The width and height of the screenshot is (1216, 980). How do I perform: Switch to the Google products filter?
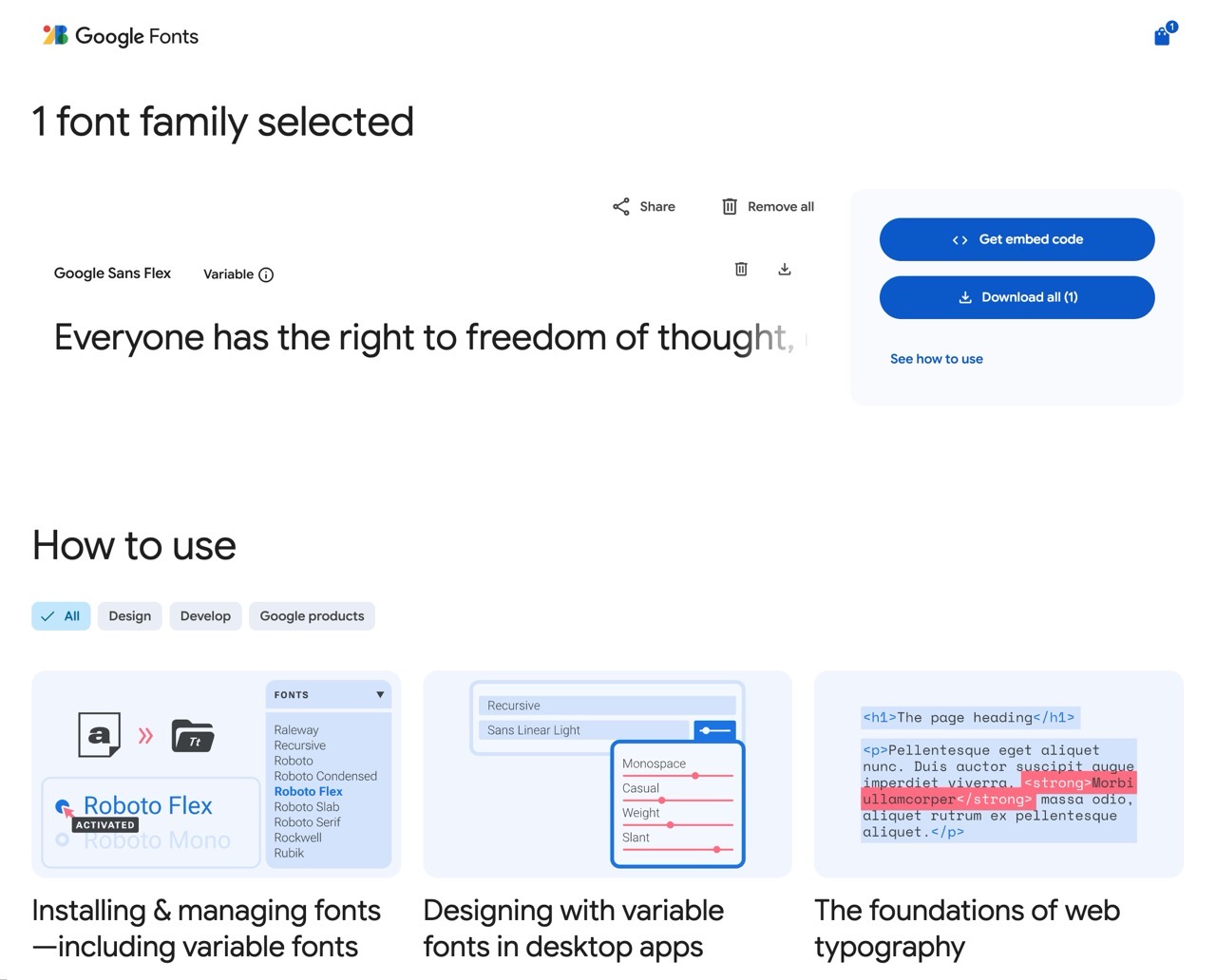pos(312,615)
